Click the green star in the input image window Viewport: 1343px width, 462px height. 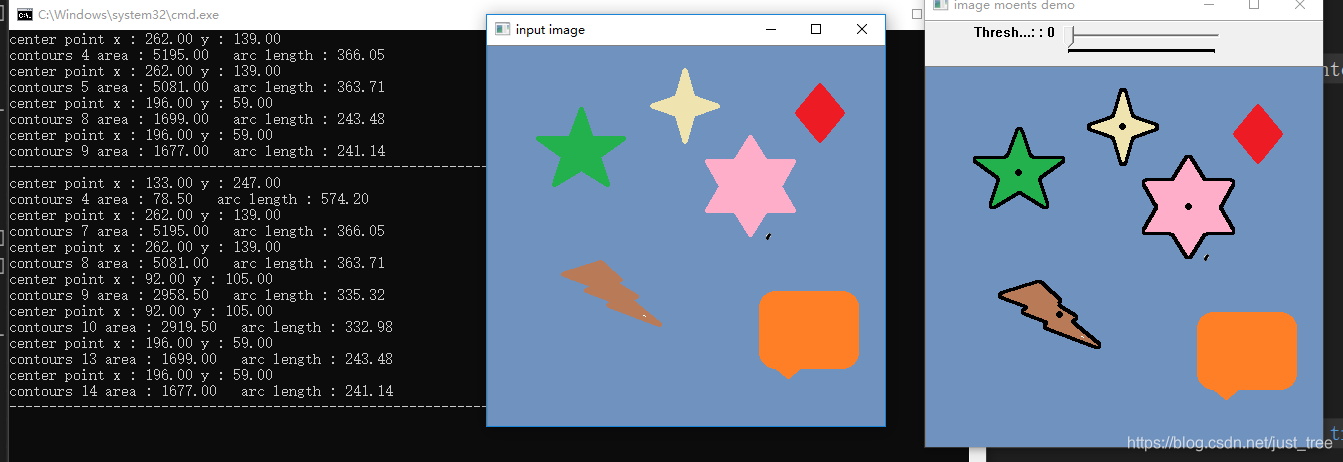point(580,149)
